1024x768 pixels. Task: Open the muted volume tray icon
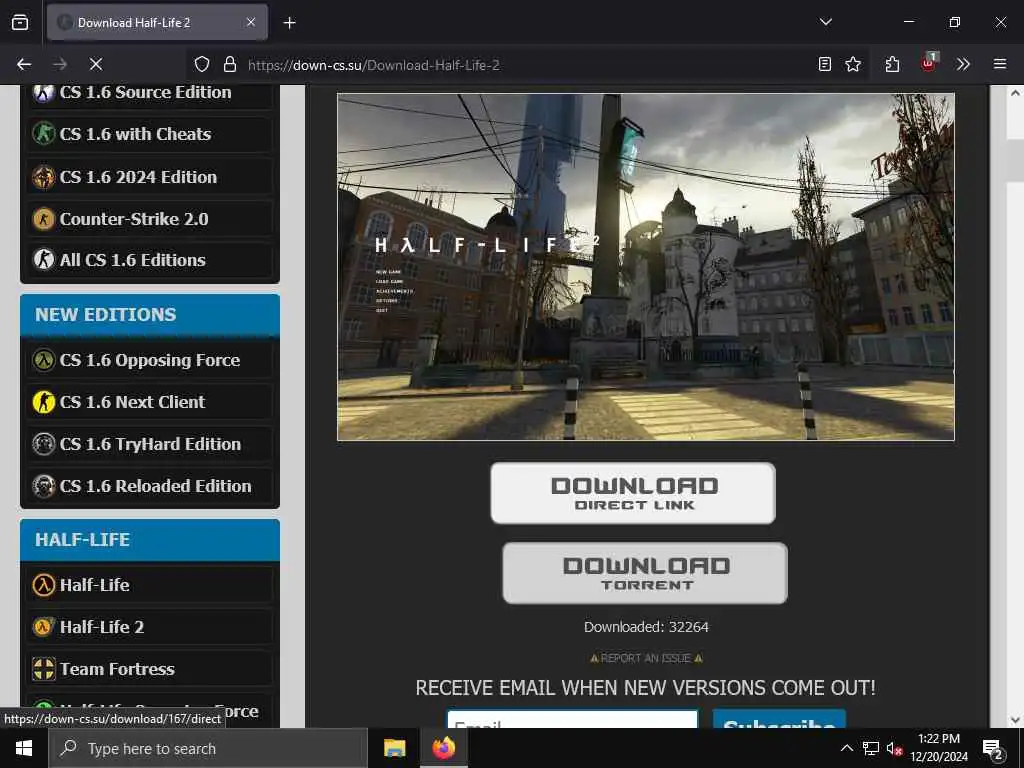click(894, 748)
